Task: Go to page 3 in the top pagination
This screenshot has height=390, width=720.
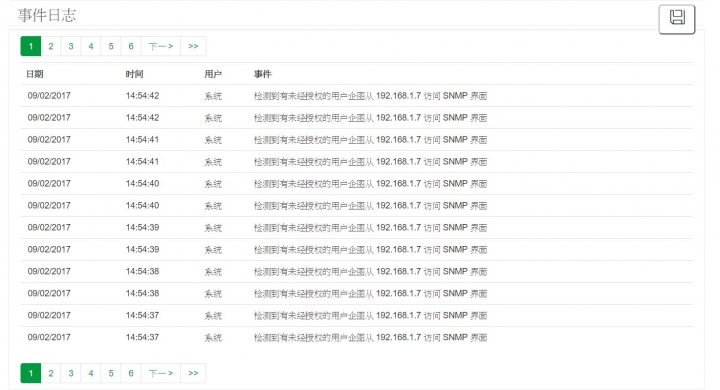Action: 71,46
